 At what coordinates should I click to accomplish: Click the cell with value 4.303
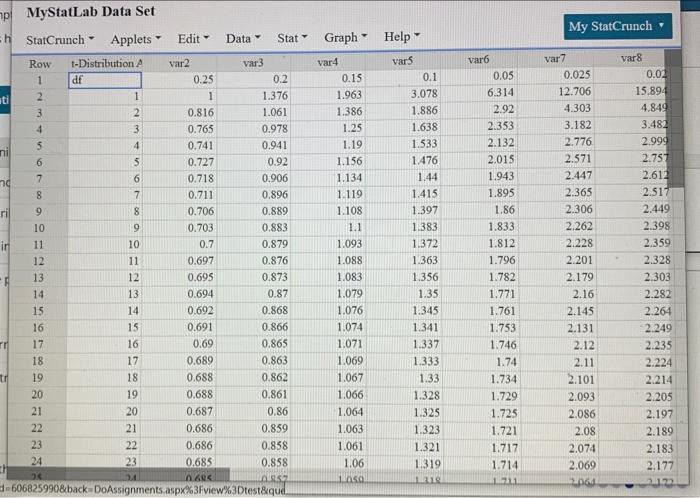[x=555, y=108]
